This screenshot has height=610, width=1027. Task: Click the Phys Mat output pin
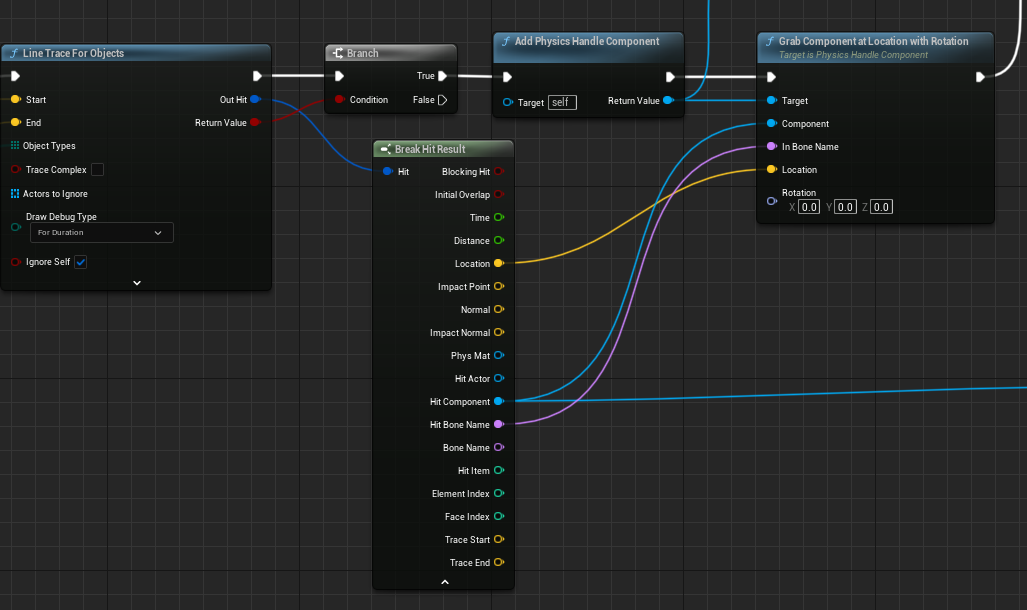[x=499, y=355]
